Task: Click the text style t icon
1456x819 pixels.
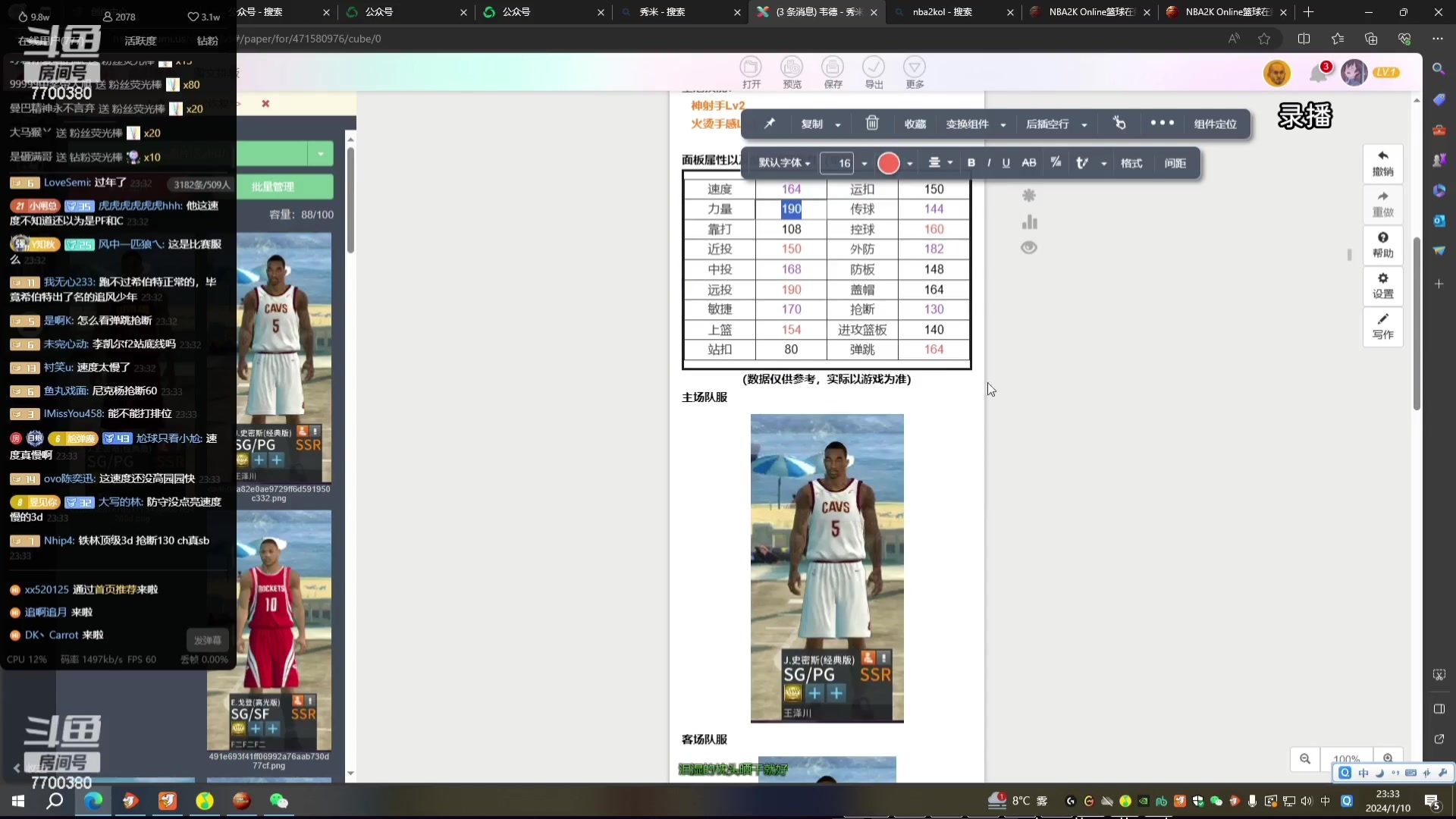Action: 1082,162
